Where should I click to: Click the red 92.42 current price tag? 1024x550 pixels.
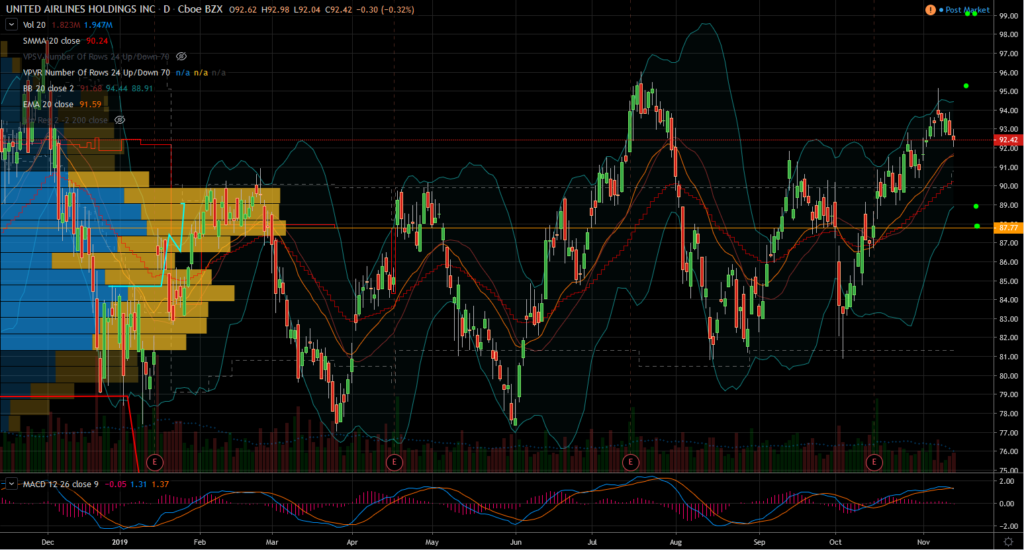click(1007, 140)
